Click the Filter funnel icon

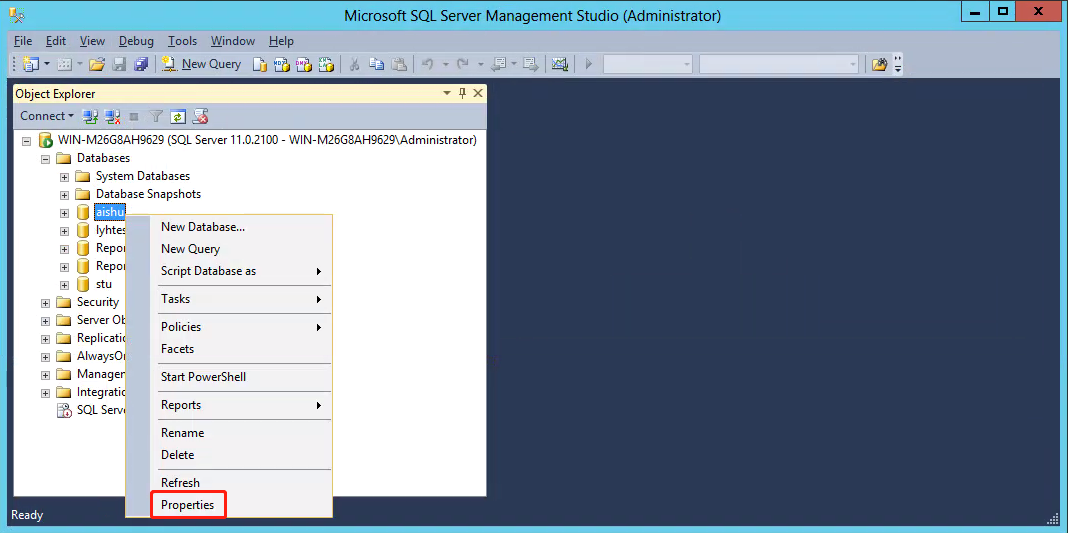pos(156,116)
